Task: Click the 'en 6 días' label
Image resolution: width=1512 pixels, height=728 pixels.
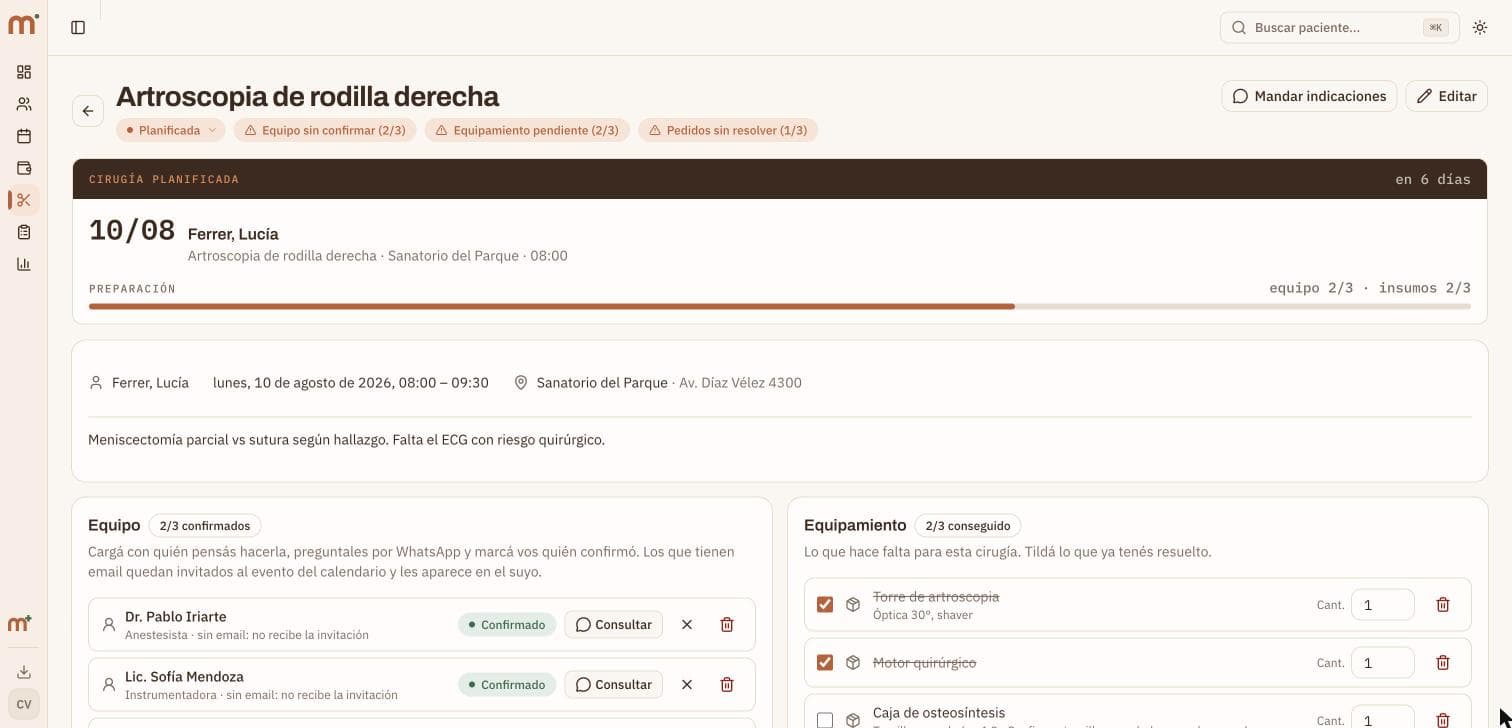Action: [x=1433, y=180]
